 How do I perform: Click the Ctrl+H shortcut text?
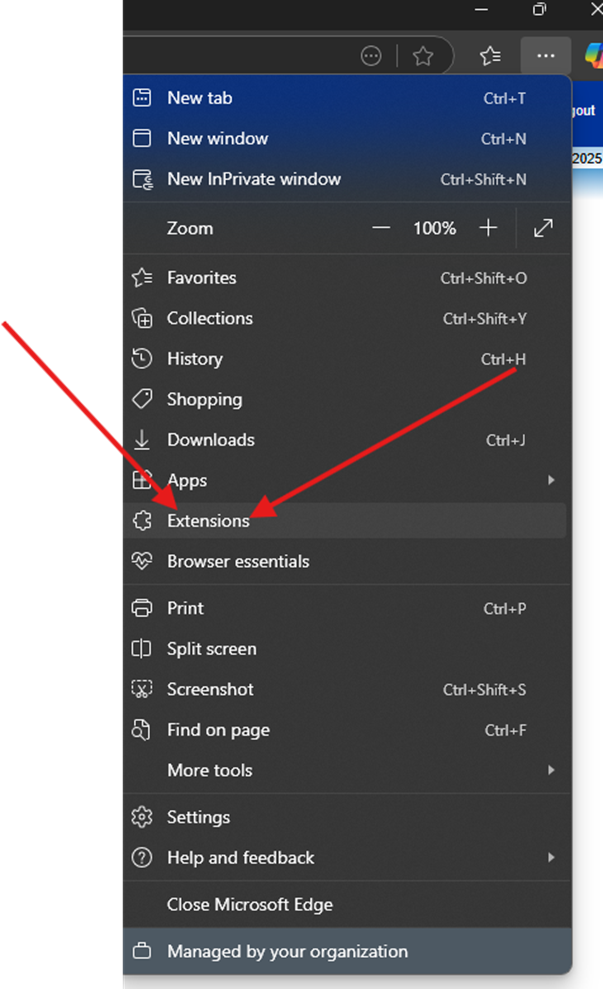point(503,359)
